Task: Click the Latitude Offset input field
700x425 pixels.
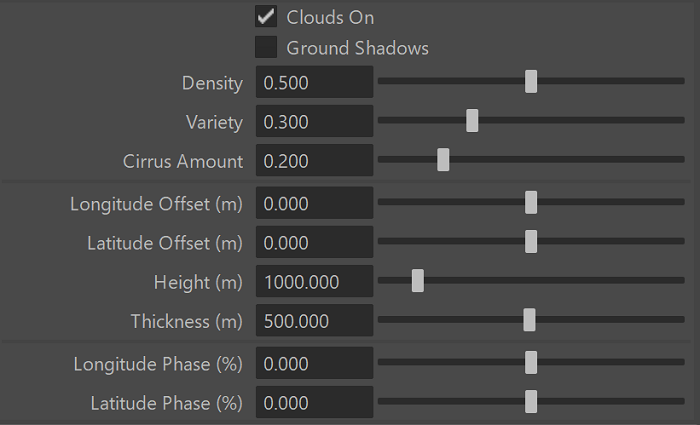Action: [x=314, y=243]
